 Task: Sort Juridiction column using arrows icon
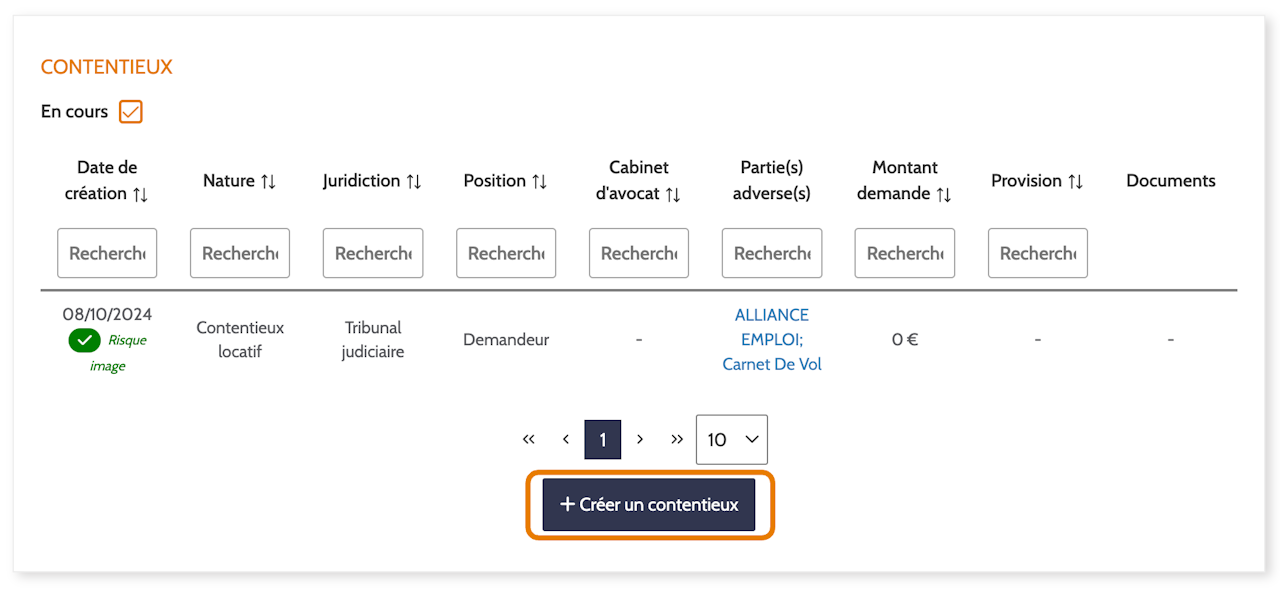[x=413, y=181]
